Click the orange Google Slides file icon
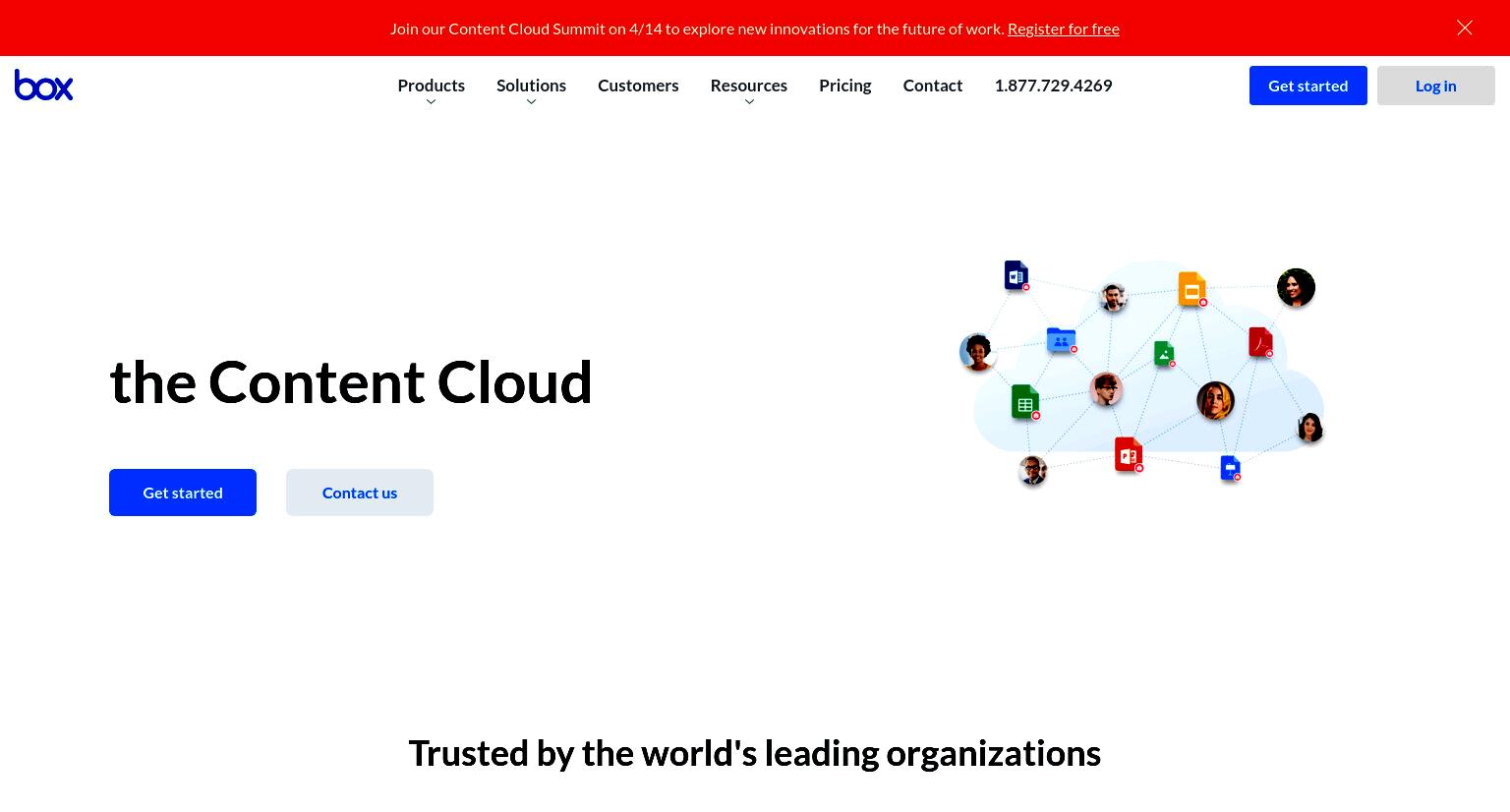This screenshot has height=812, width=1510. pos(1192,289)
